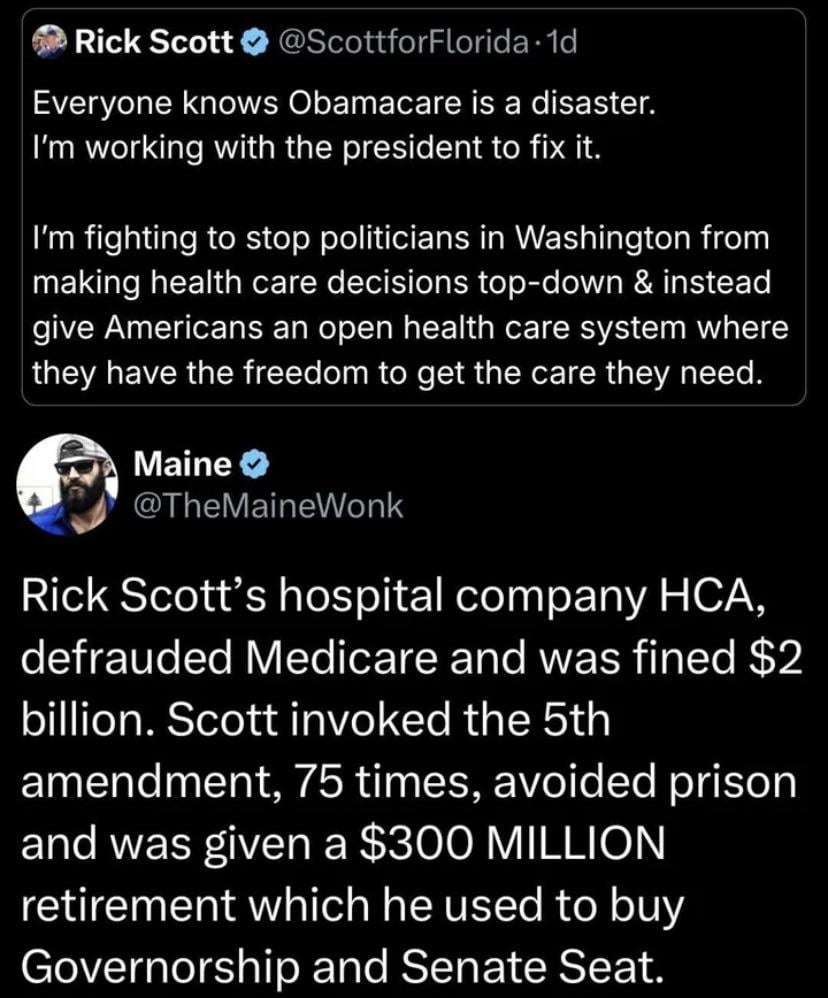Click the @TheMaineWonk handle
The image size is (828, 998).
(268, 506)
